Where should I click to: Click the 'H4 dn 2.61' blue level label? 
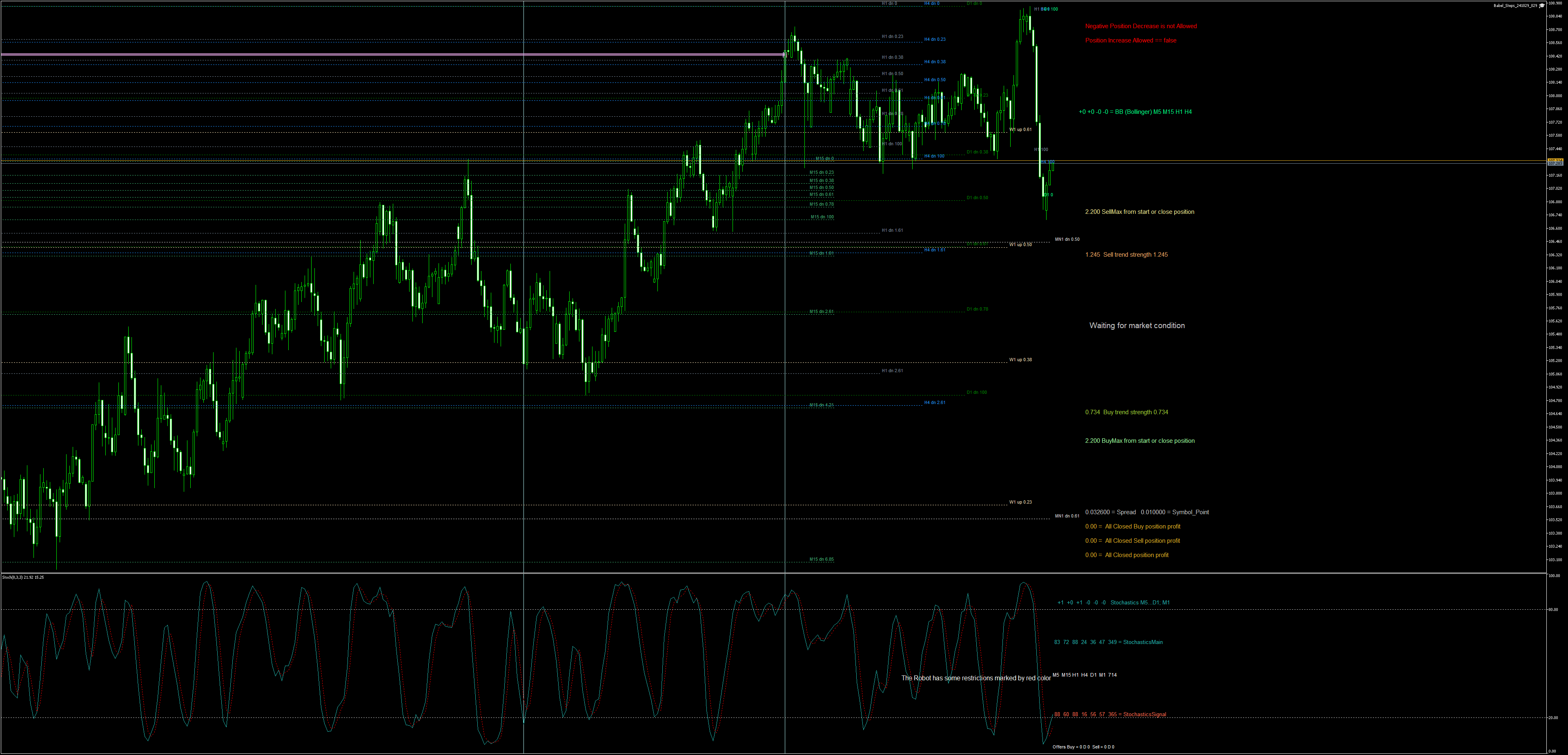click(934, 403)
